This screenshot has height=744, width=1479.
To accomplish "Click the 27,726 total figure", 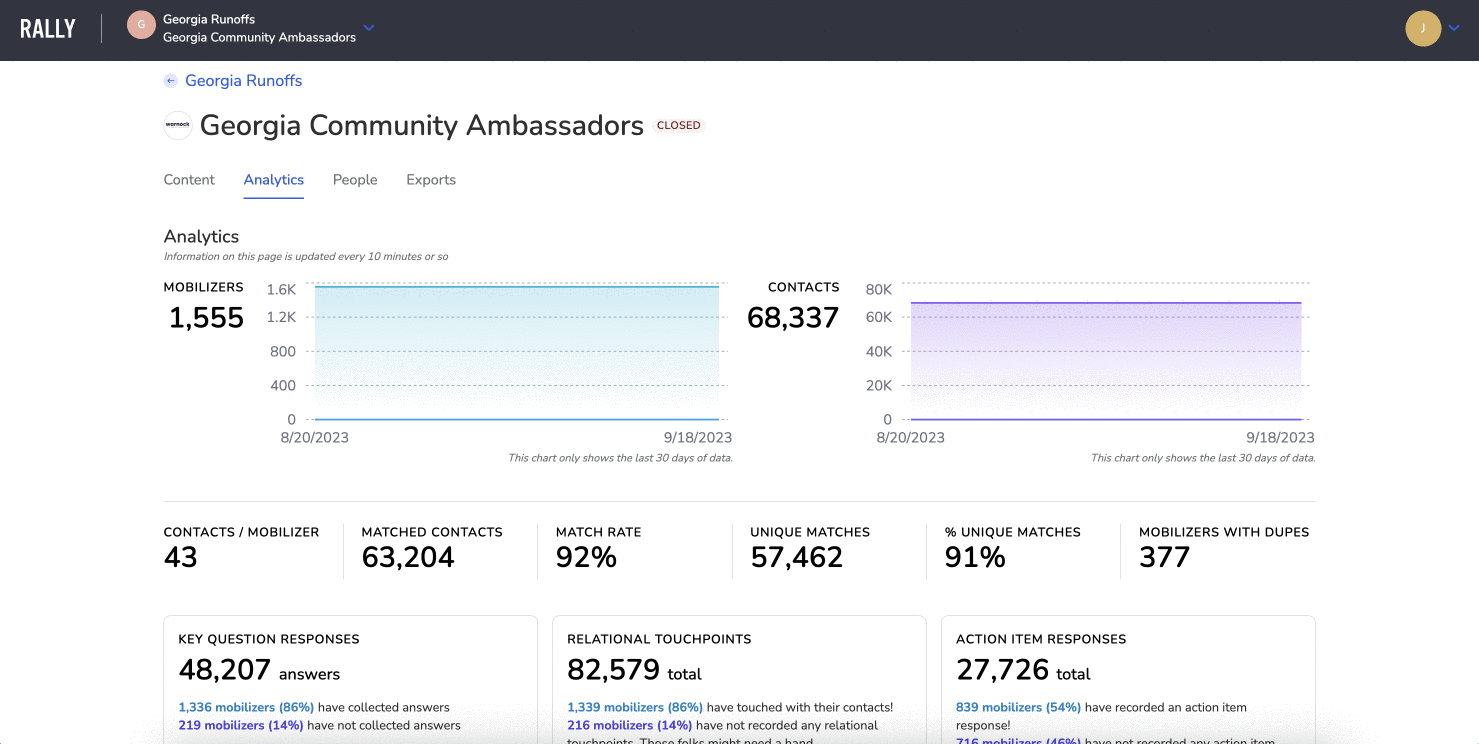I will [1023, 670].
